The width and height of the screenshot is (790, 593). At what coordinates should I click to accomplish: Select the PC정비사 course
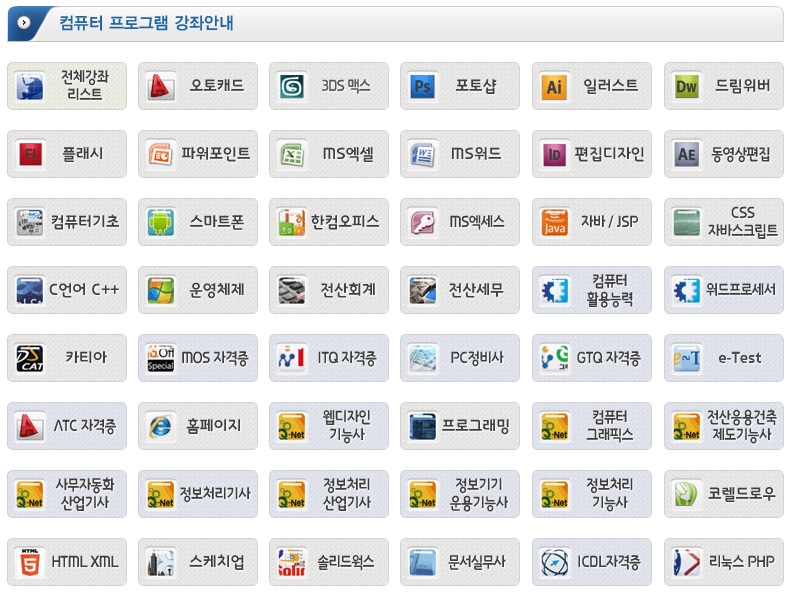[x=460, y=358]
